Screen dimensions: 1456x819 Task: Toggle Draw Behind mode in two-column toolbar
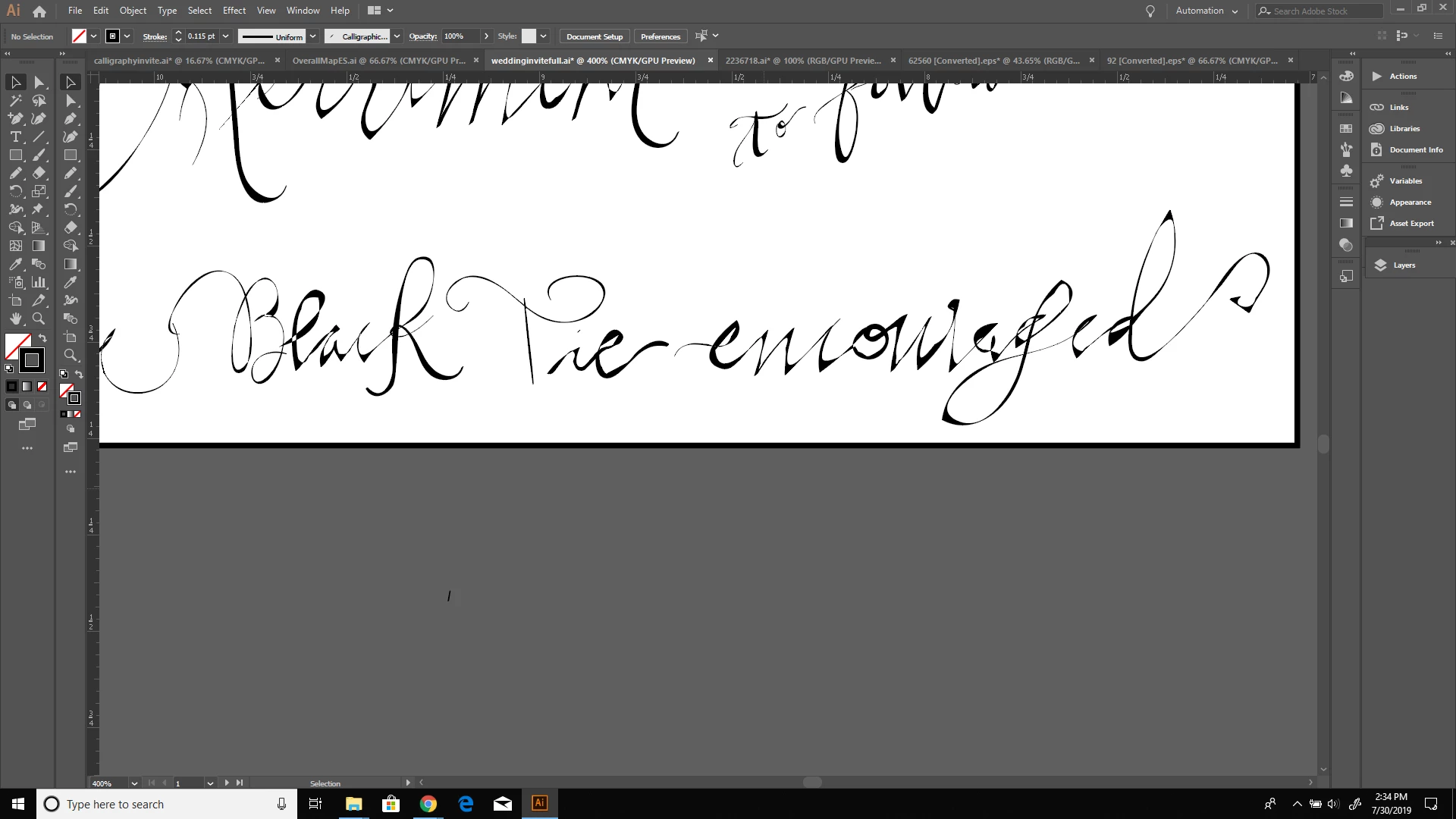click(27, 405)
